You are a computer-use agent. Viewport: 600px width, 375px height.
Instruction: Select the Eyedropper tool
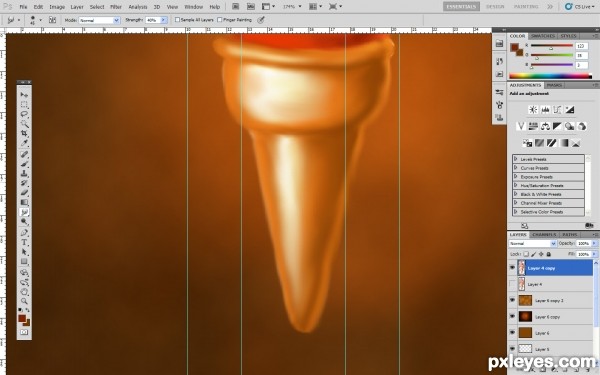point(24,143)
